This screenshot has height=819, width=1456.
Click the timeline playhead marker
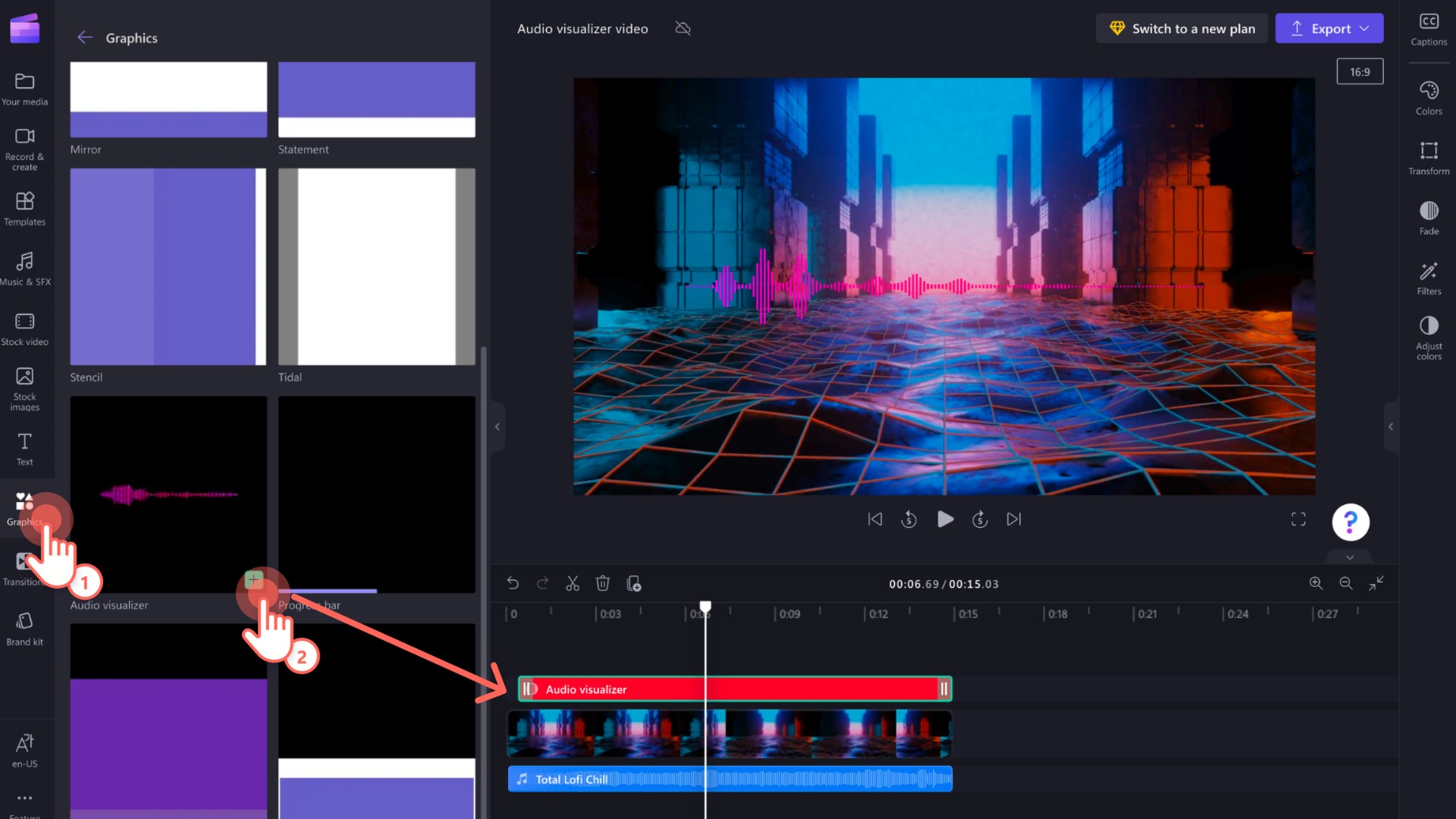pyautogui.click(x=705, y=607)
